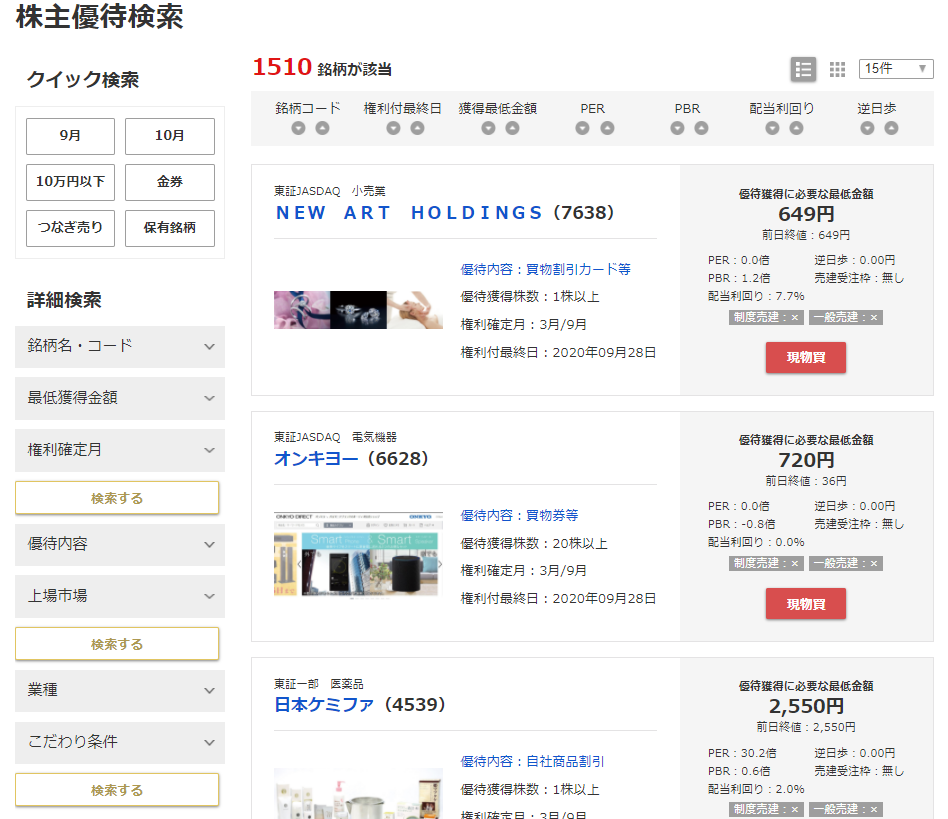948x819 pixels.
Task: Click 制度売建 tag for オンキヨー
Action: click(766, 563)
